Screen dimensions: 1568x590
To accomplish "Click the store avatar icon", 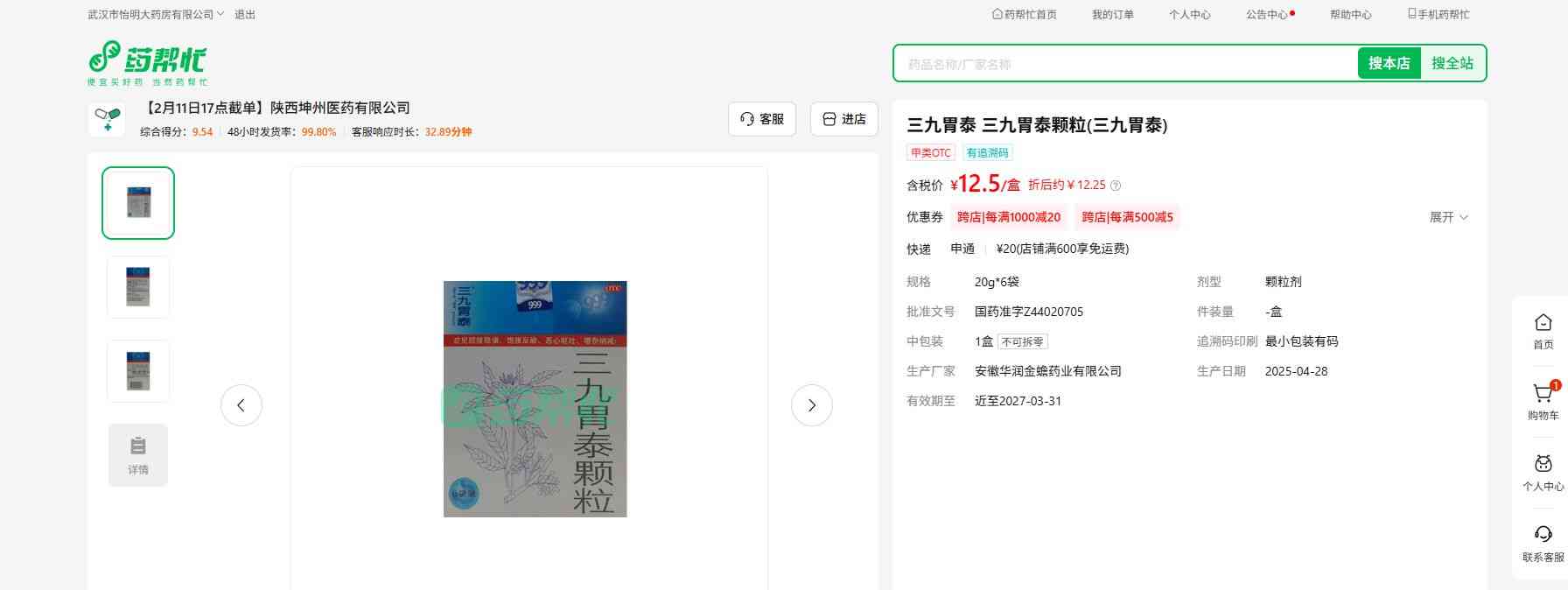I will coord(107,119).
